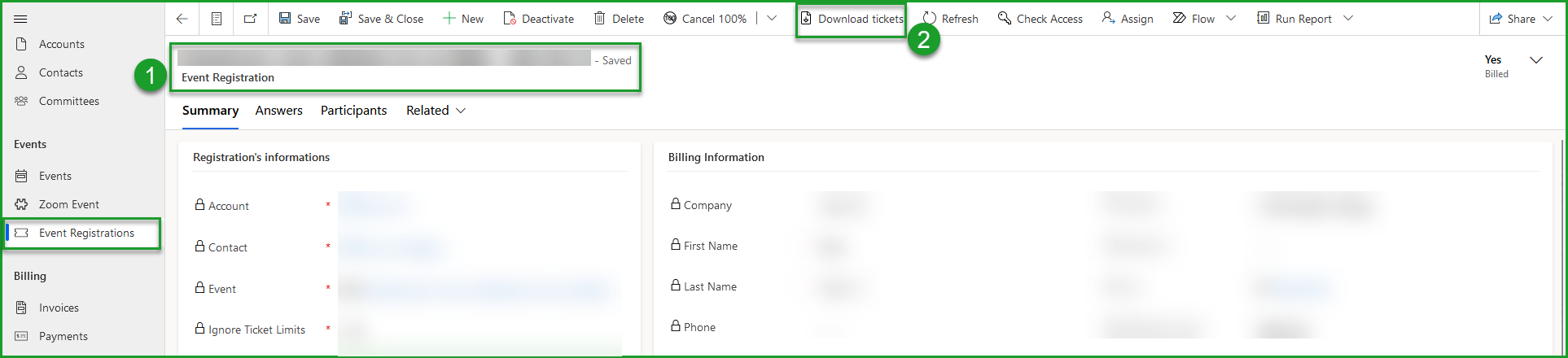Open the record form view icon

pos(217,19)
